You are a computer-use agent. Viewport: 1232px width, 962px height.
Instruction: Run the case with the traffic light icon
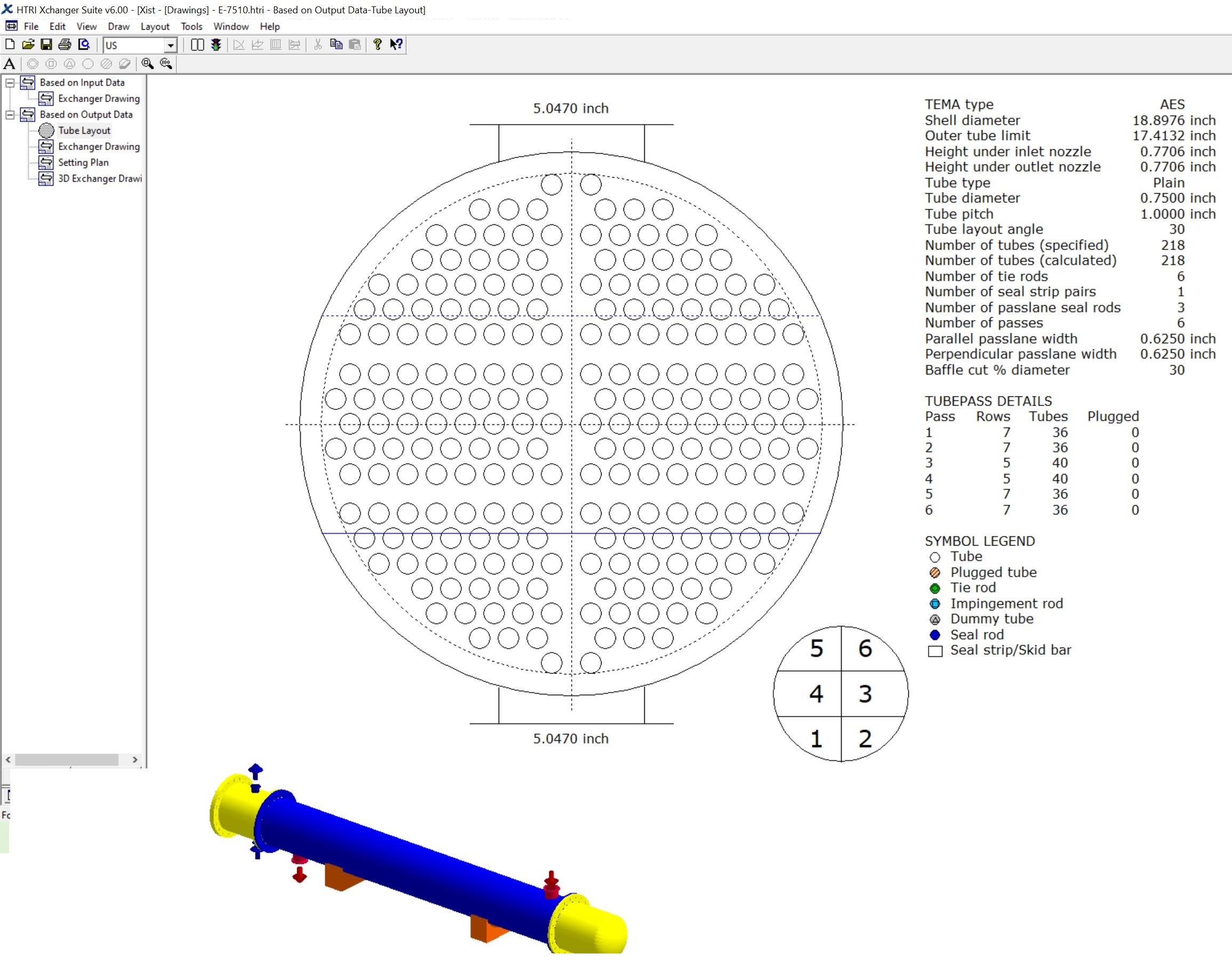point(216,45)
